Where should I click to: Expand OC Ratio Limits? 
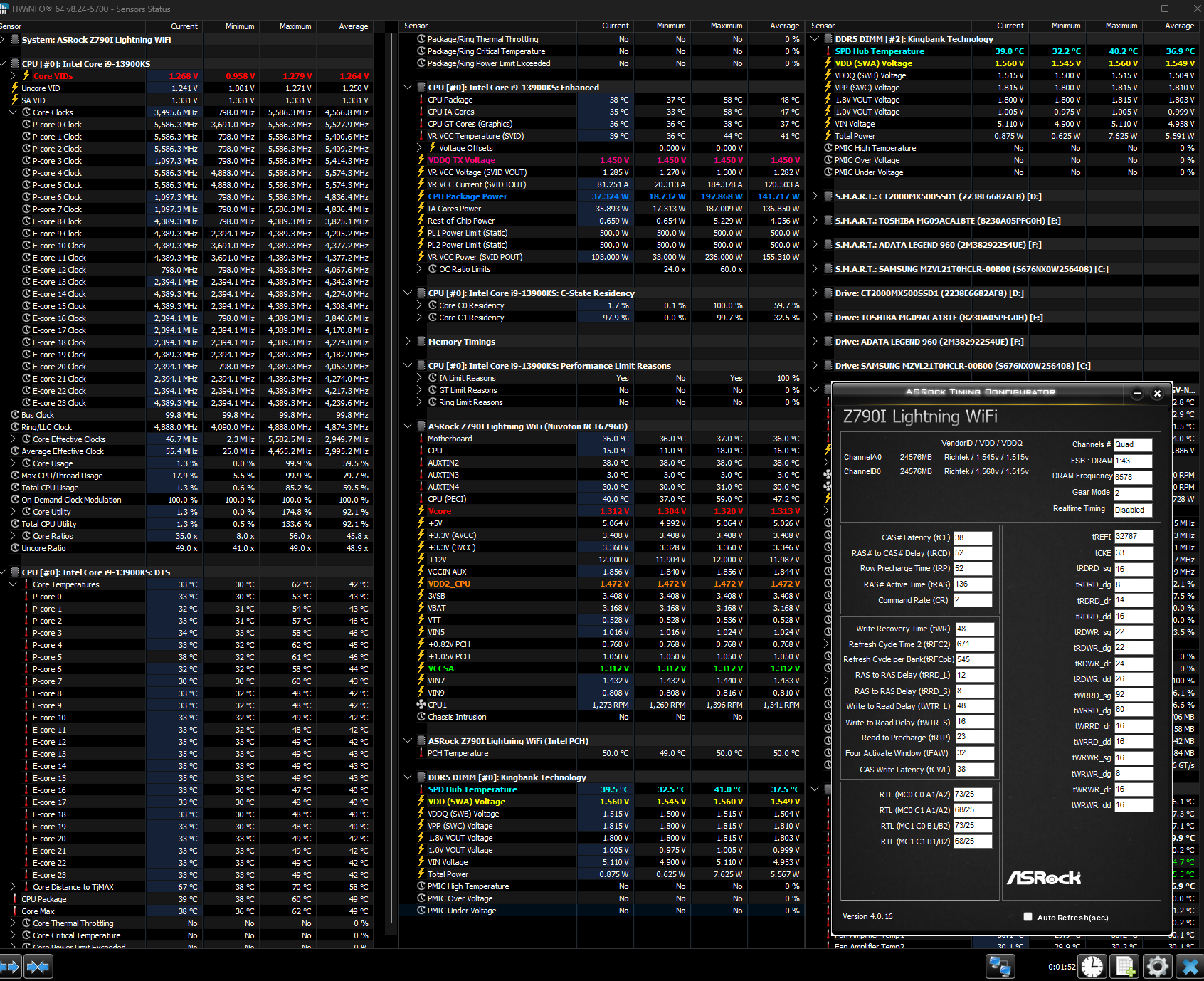[x=420, y=269]
